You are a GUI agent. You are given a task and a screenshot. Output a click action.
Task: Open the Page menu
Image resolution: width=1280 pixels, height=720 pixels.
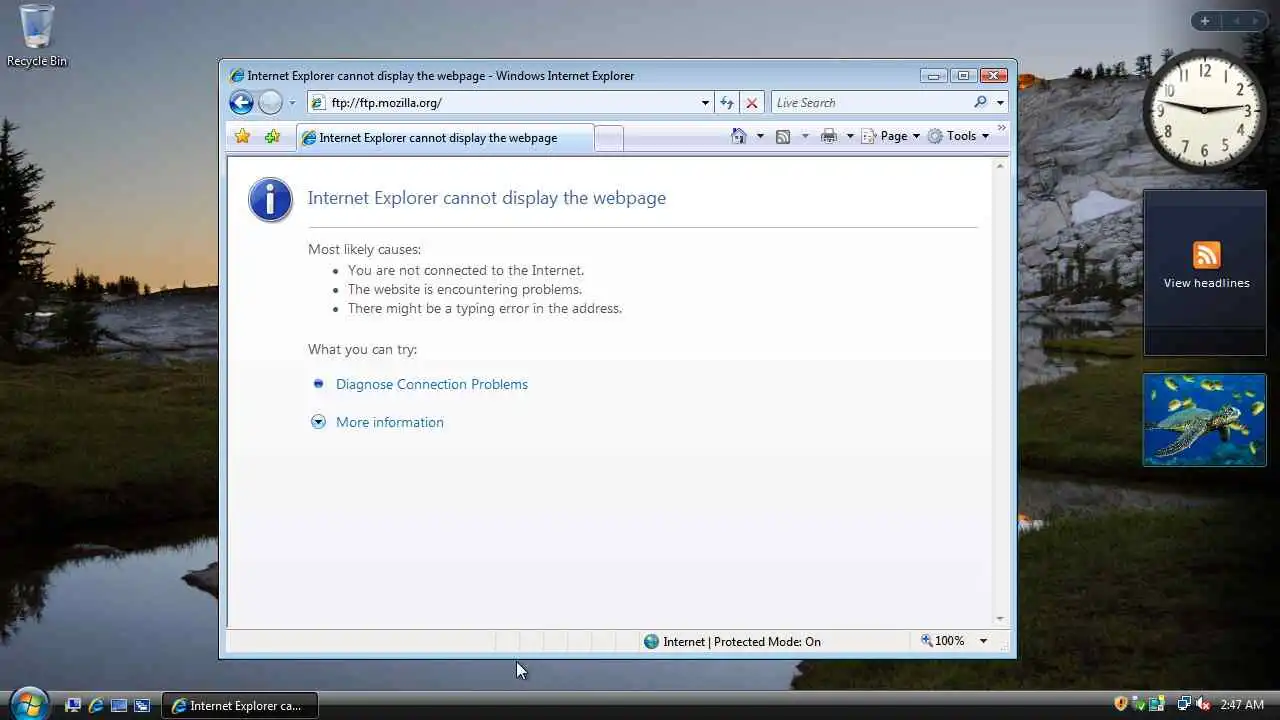890,136
